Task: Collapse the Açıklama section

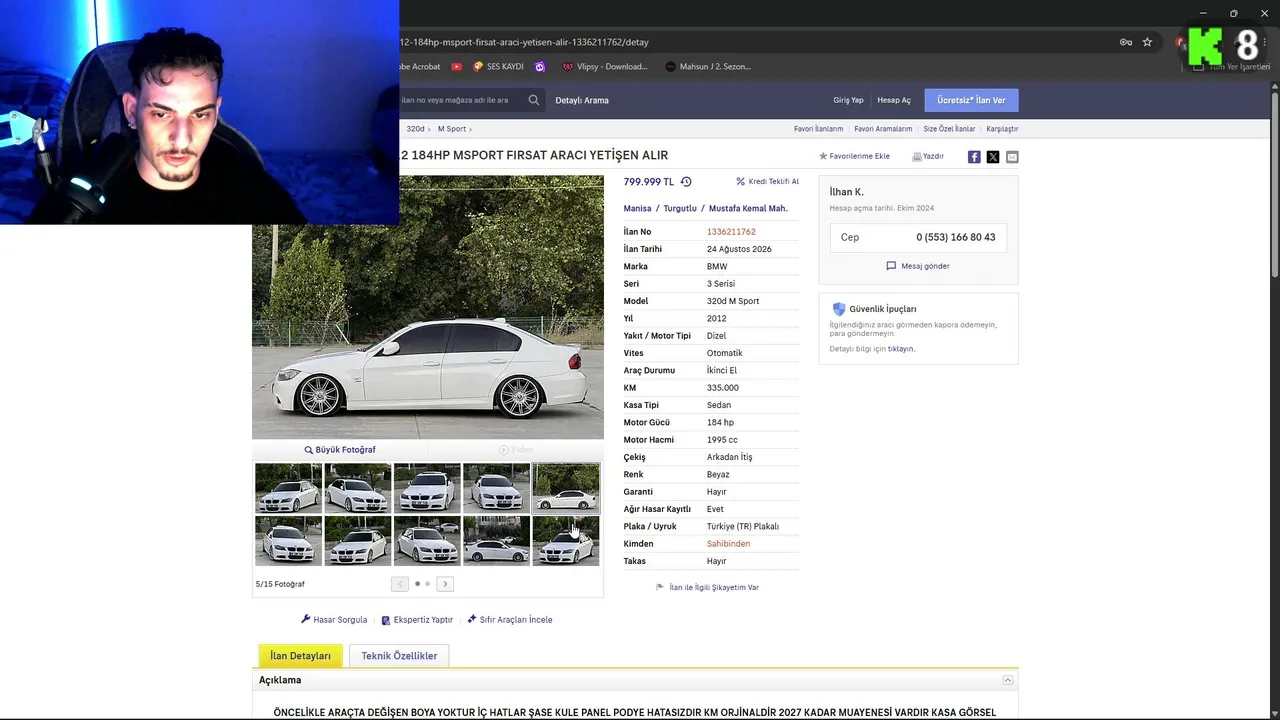Action: point(1008,680)
